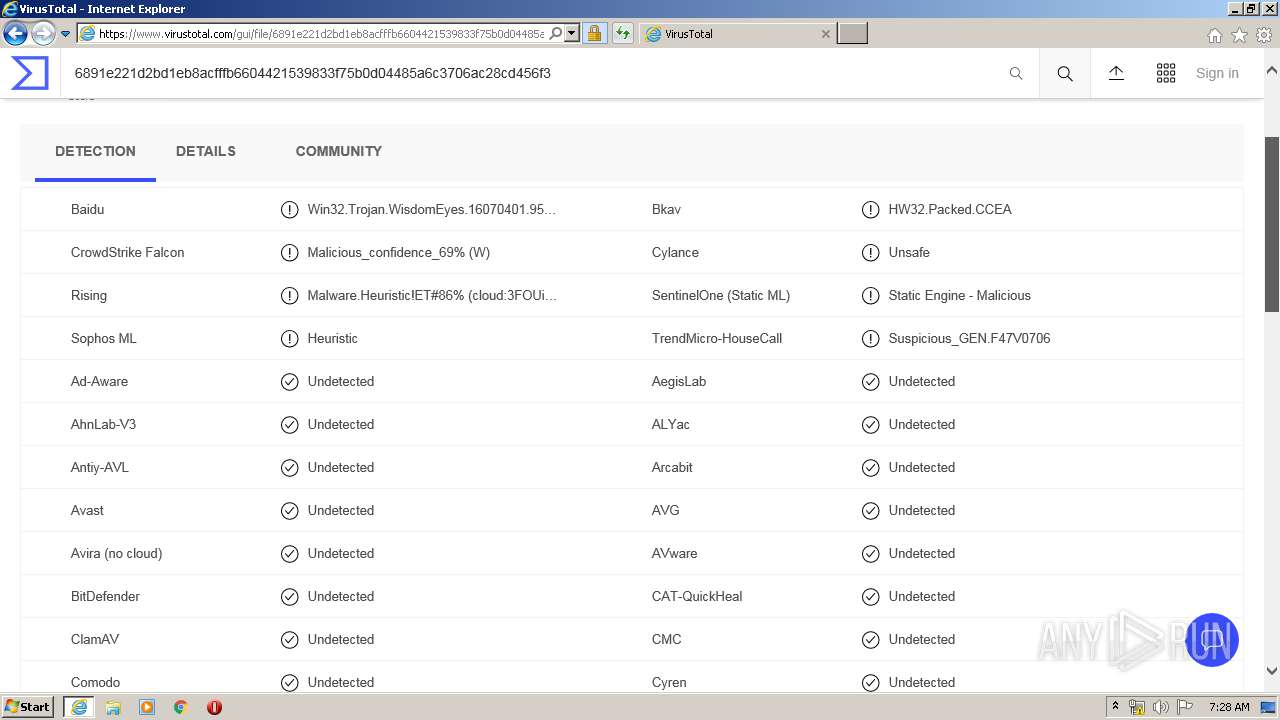Click Win32.Trojan.WisdomEyes detection text
1280x720 pixels.
(432, 210)
